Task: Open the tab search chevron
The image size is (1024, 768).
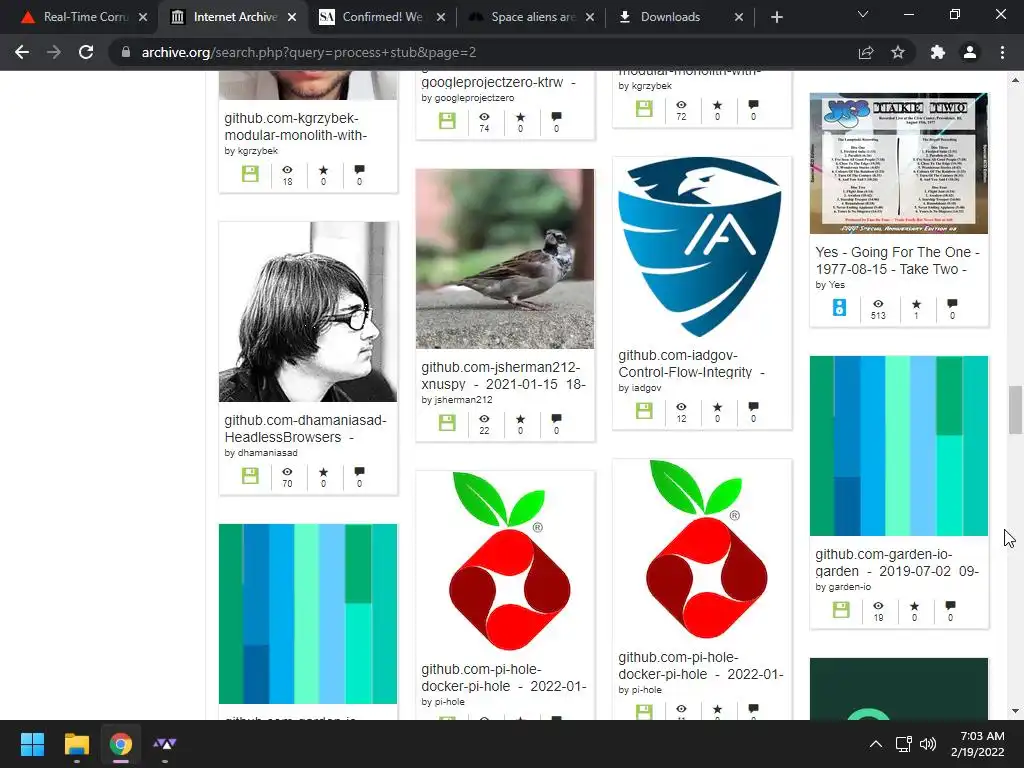Action: pyautogui.click(x=863, y=14)
